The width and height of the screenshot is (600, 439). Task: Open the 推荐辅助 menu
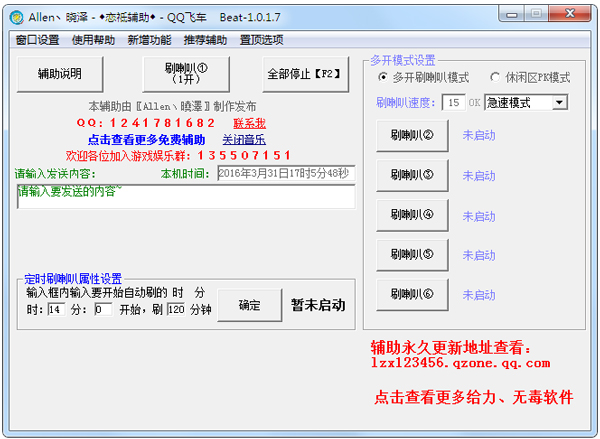[x=206, y=40]
